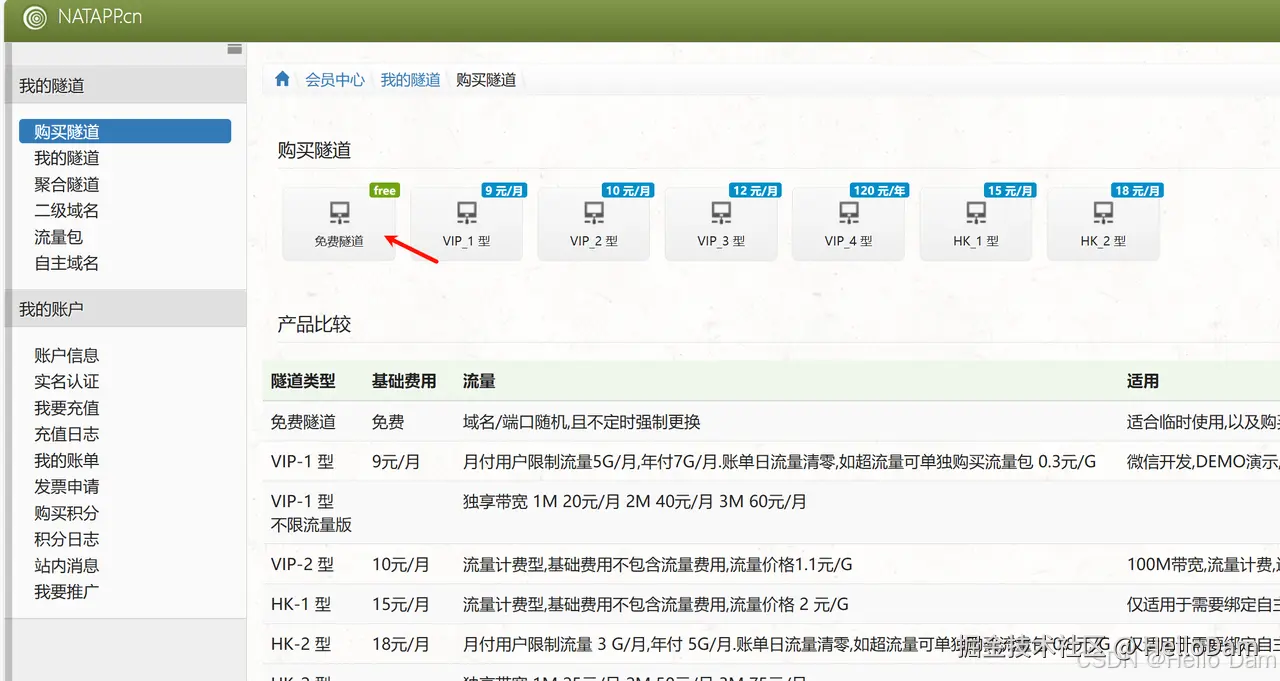This screenshot has height=681, width=1280.
Task: Collapse the 我的账户 sidebar section header
Action: [125, 309]
